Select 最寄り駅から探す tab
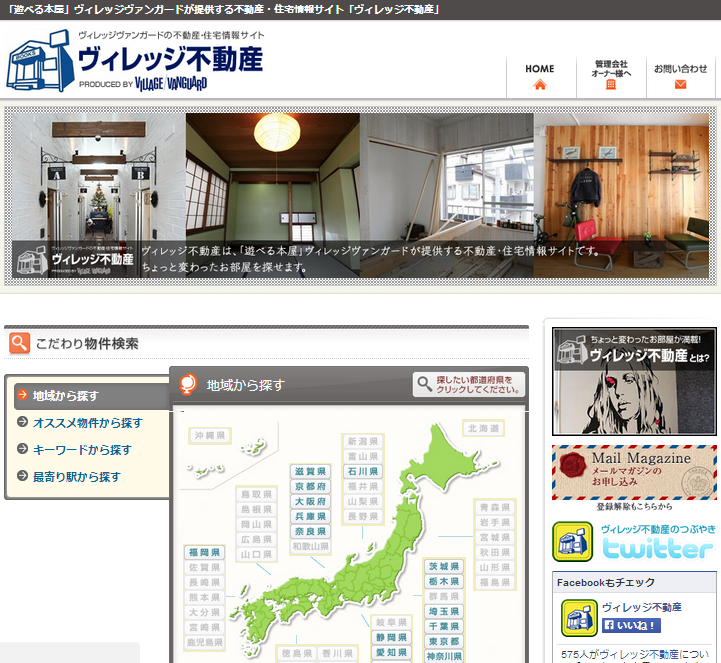721x663 pixels. click(x=76, y=477)
